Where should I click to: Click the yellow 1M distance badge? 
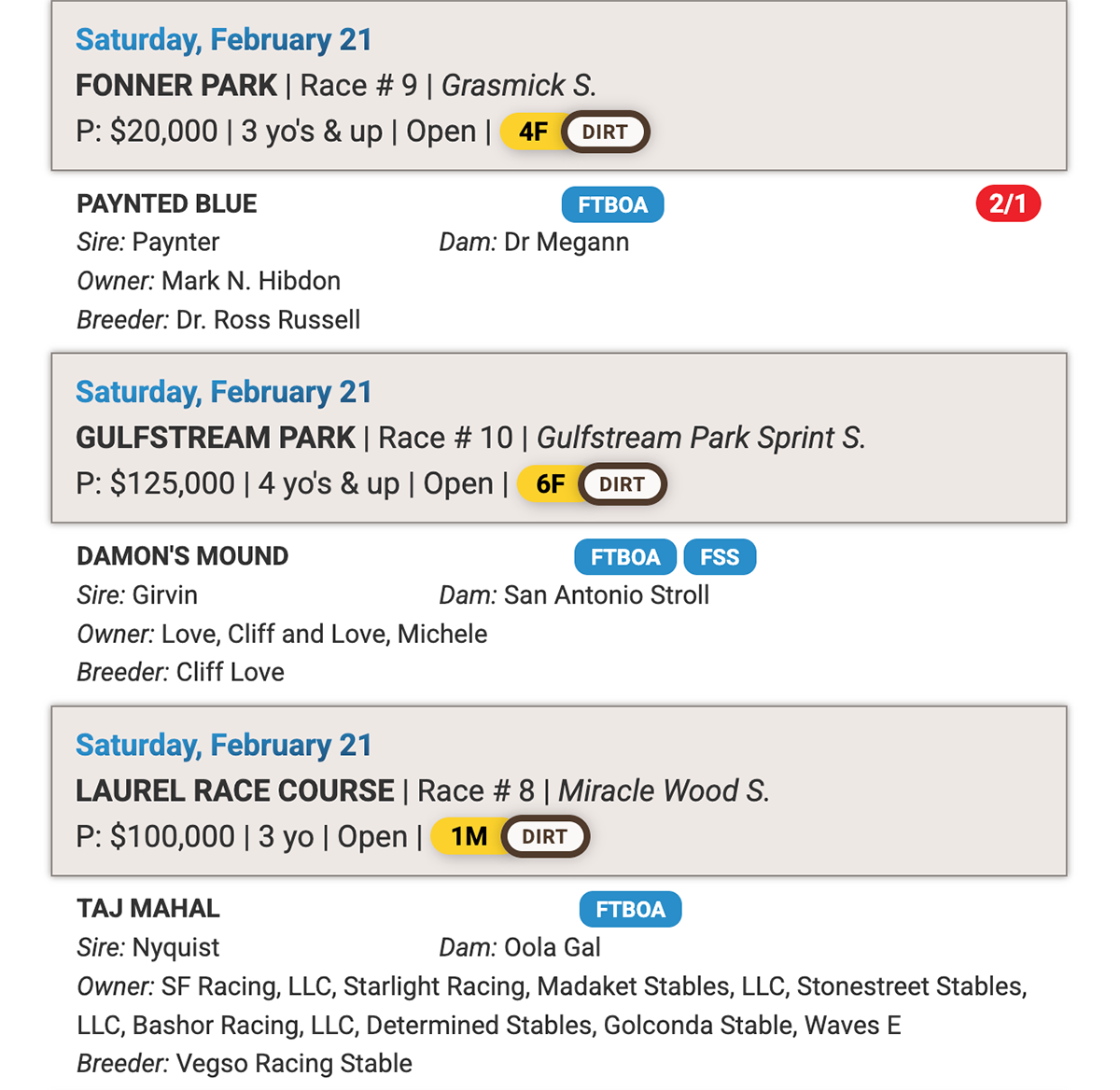(469, 836)
